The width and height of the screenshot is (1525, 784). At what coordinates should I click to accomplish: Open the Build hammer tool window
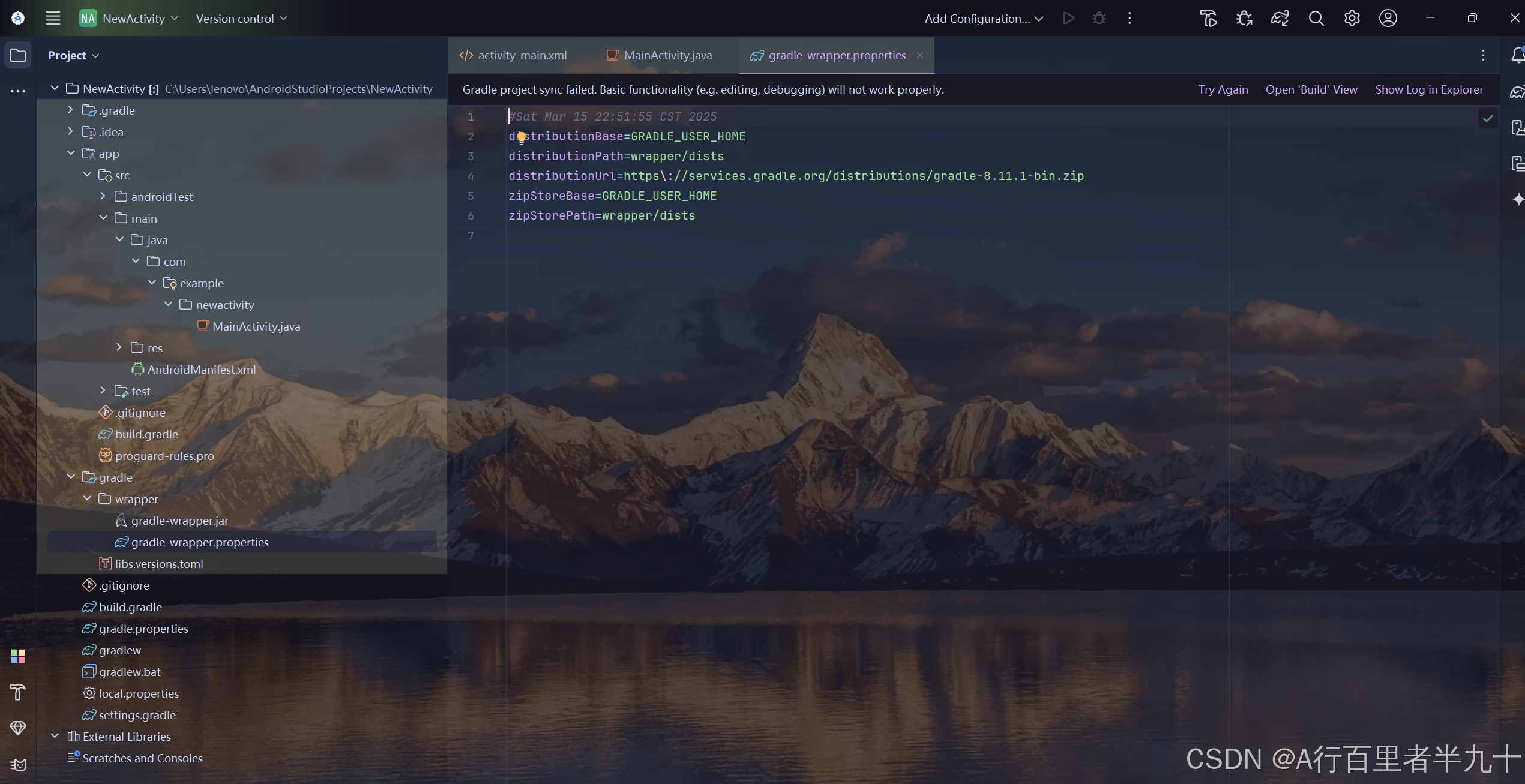point(18,692)
